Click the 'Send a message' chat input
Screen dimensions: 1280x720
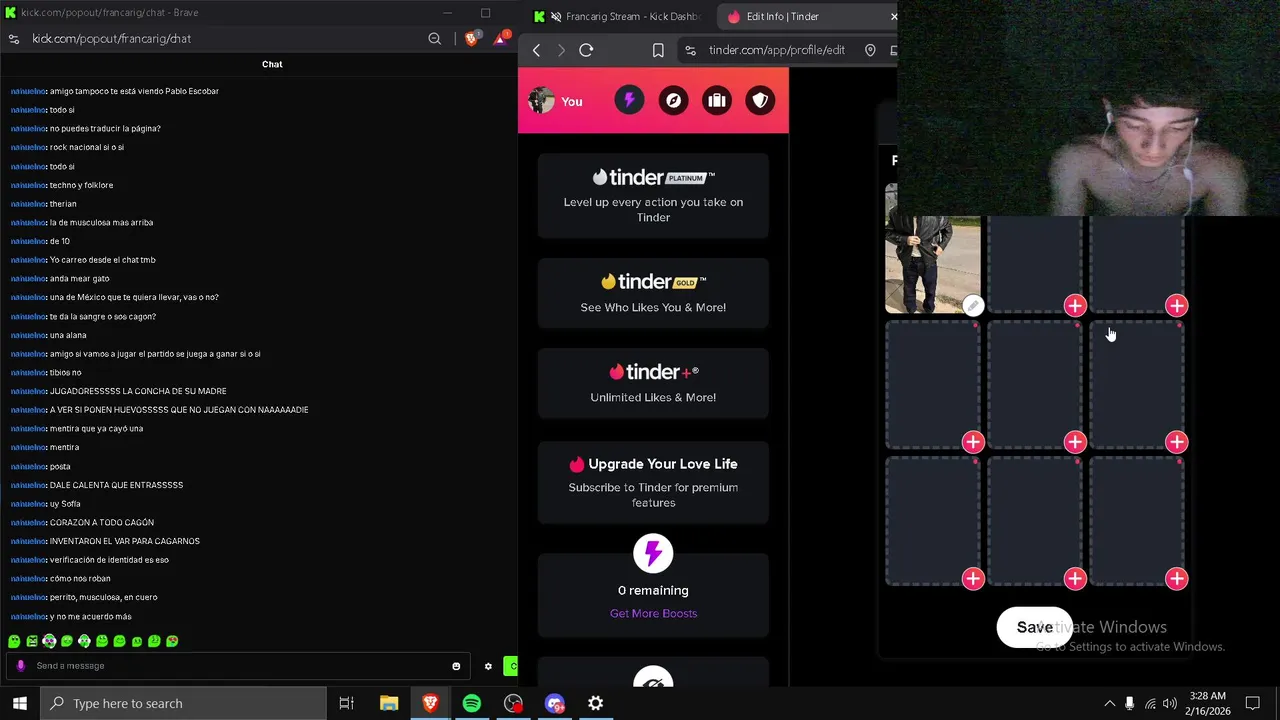coord(240,665)
